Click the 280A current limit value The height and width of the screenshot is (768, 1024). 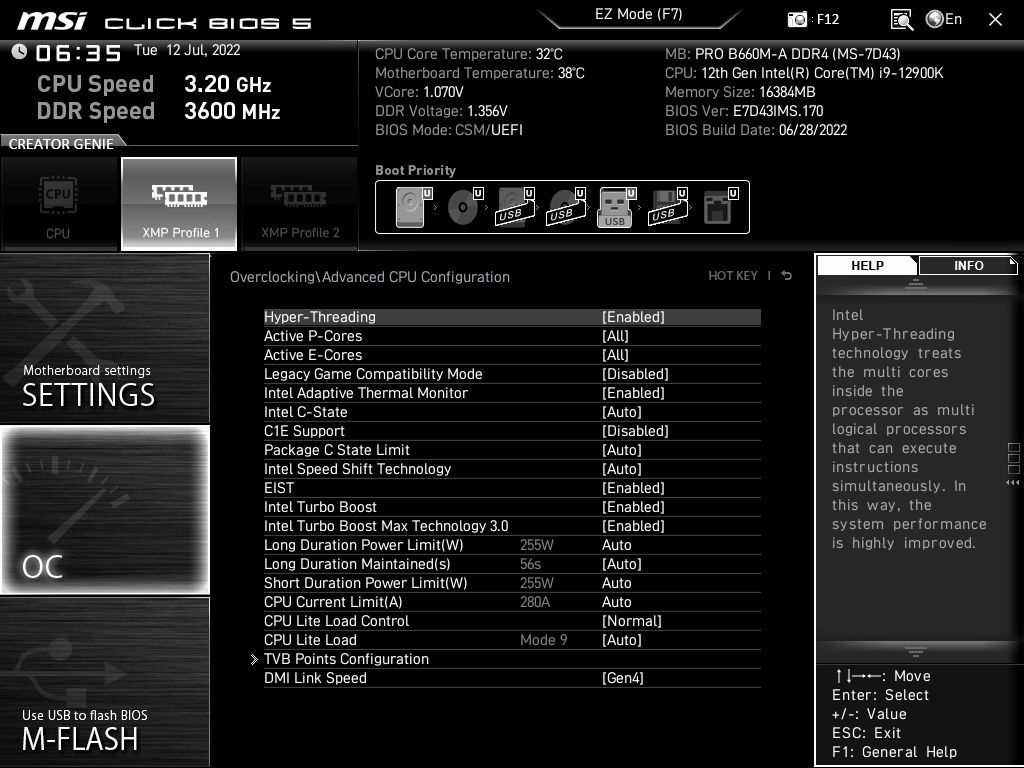click(535, 601)
